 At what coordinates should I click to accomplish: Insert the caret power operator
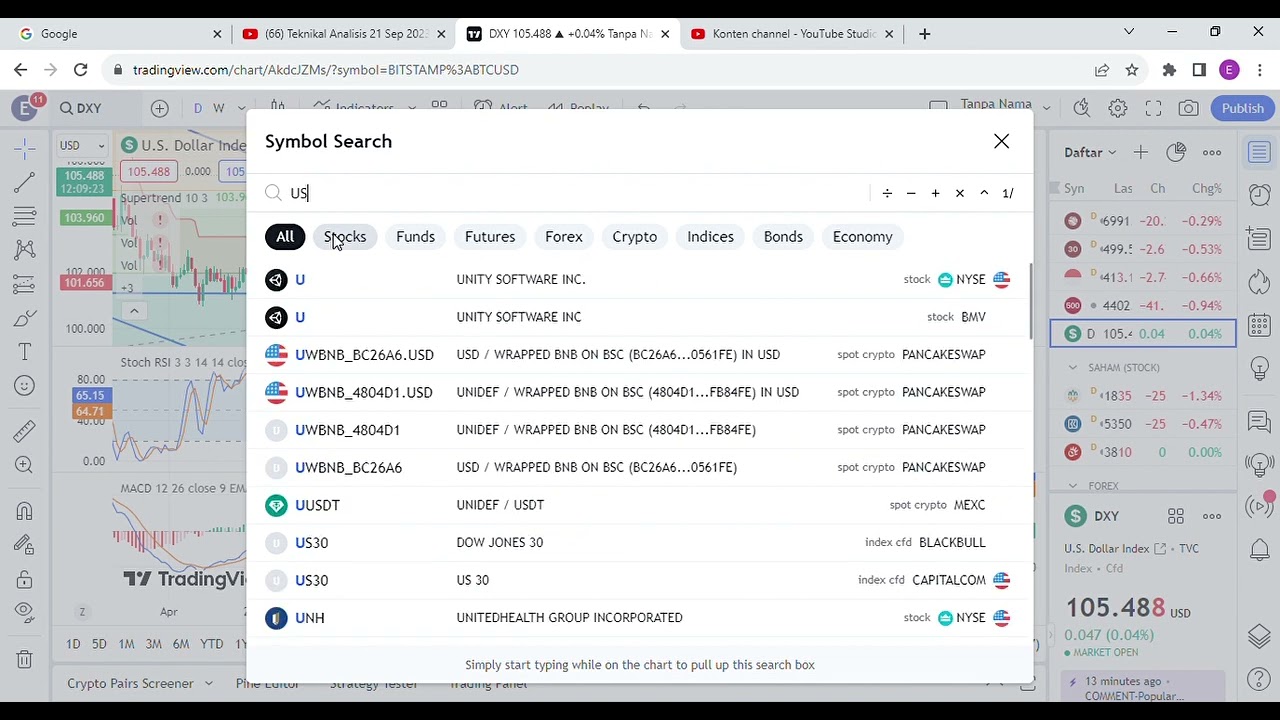(983, 193)
